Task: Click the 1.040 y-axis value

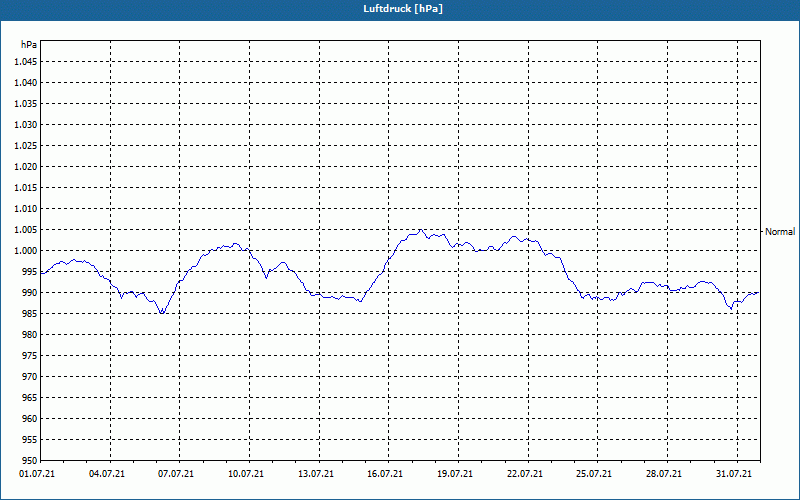Action: (x=26, y=83)
